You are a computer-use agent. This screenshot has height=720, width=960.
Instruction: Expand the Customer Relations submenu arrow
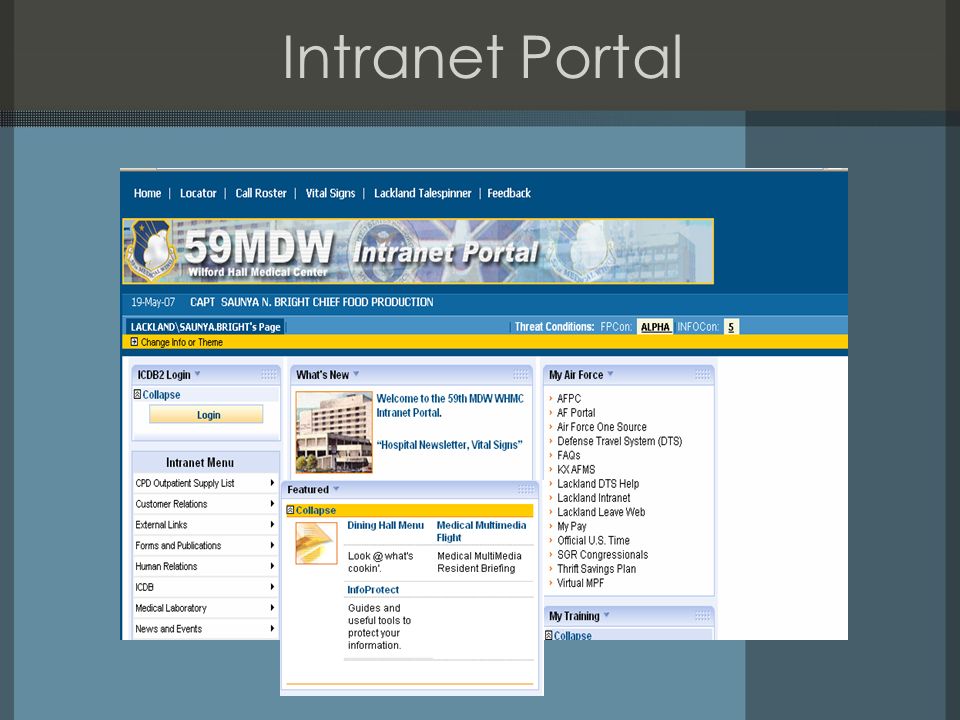click(272, 504)
